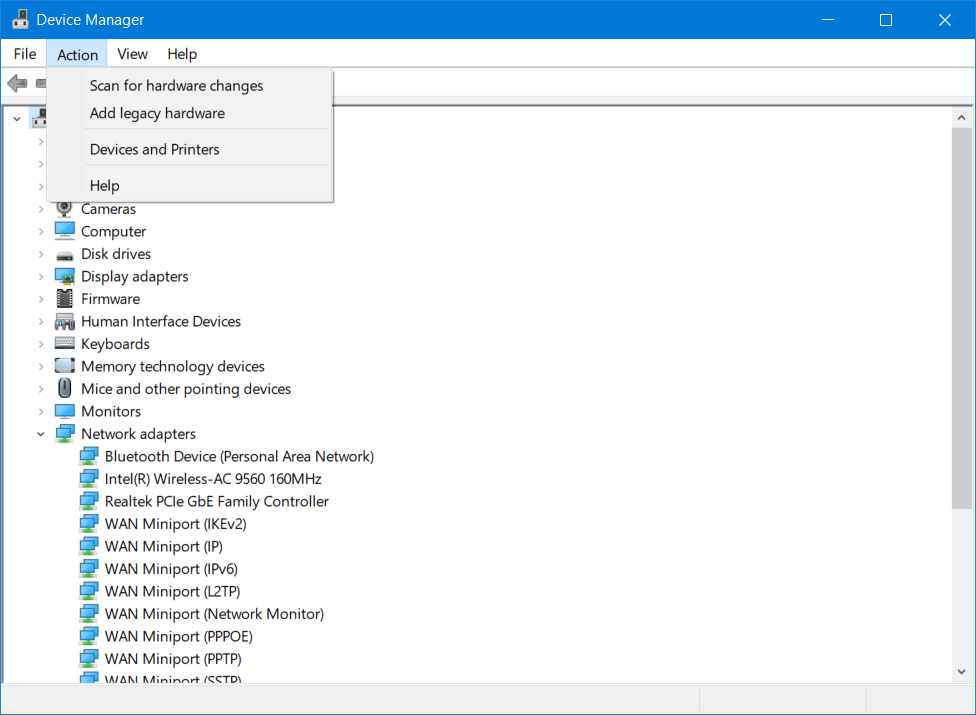
Task: Expand the Human Interface Devices category
Action: click(40, 322)
